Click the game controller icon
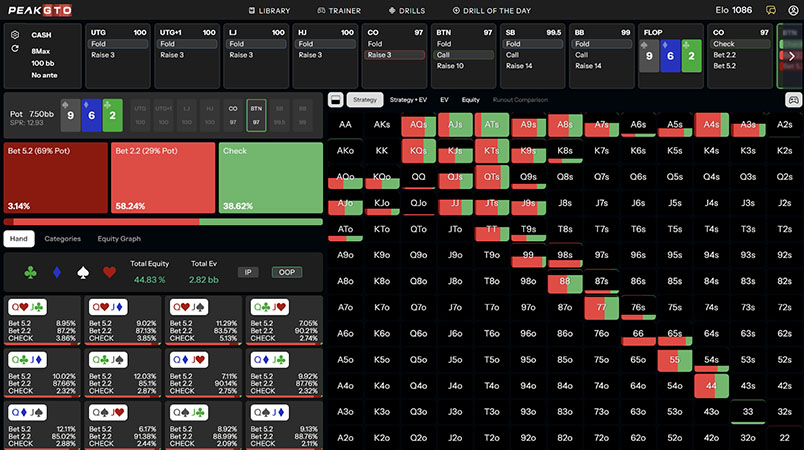The height and width of the screenshot is (450, 804). pyautogui.click(x=793, y=100)
